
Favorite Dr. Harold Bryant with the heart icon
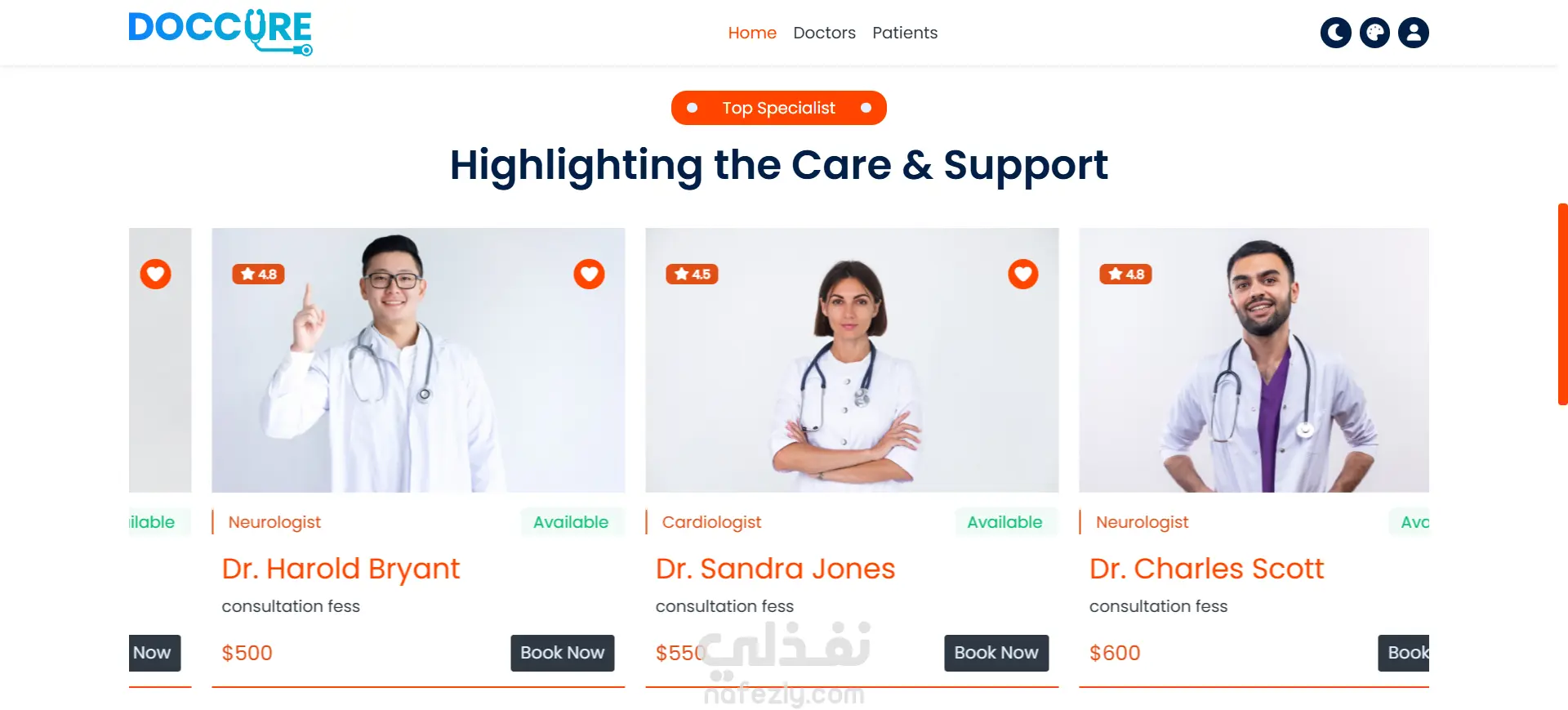pyautogui.click(x=589, y=274)
